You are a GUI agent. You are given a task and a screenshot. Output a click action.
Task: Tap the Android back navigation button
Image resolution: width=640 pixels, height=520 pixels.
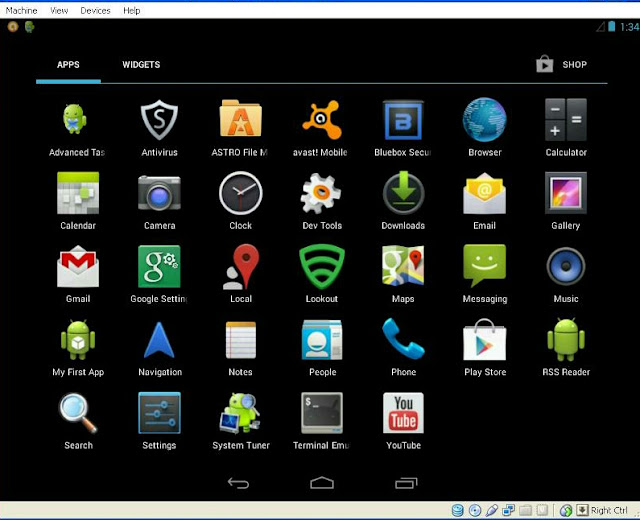[x=238, y=483]
